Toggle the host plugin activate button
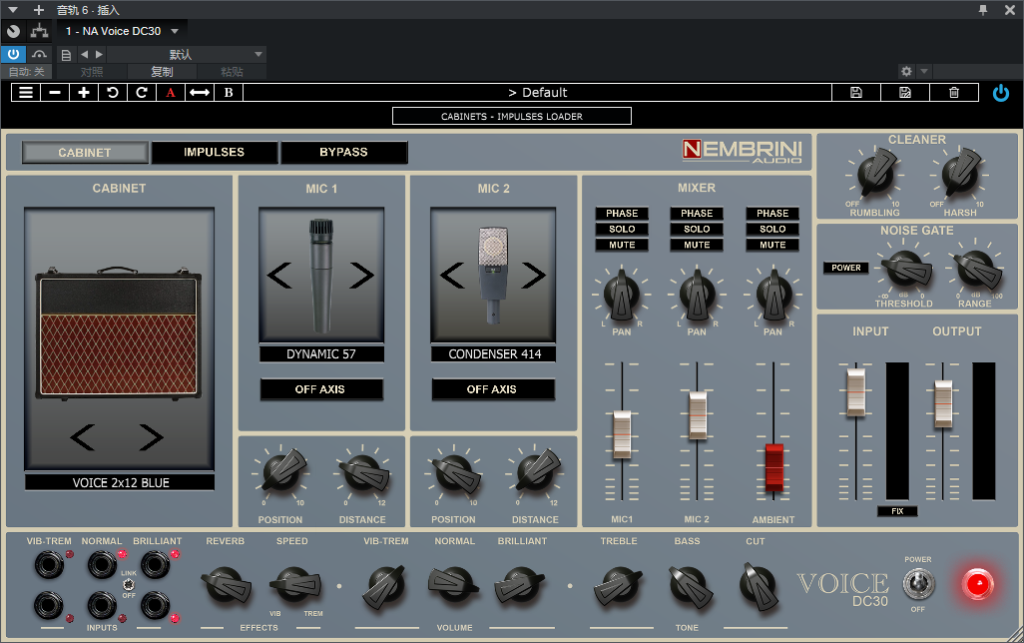Screen dimensions: 1024x643 click(13, 54)
